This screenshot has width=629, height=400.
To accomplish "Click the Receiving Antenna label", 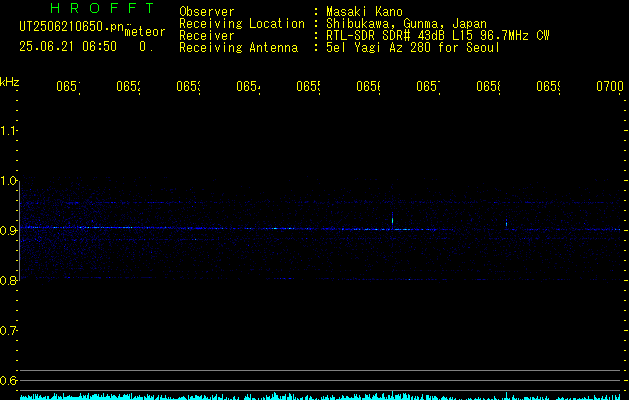I will click(x=238, y=48).
